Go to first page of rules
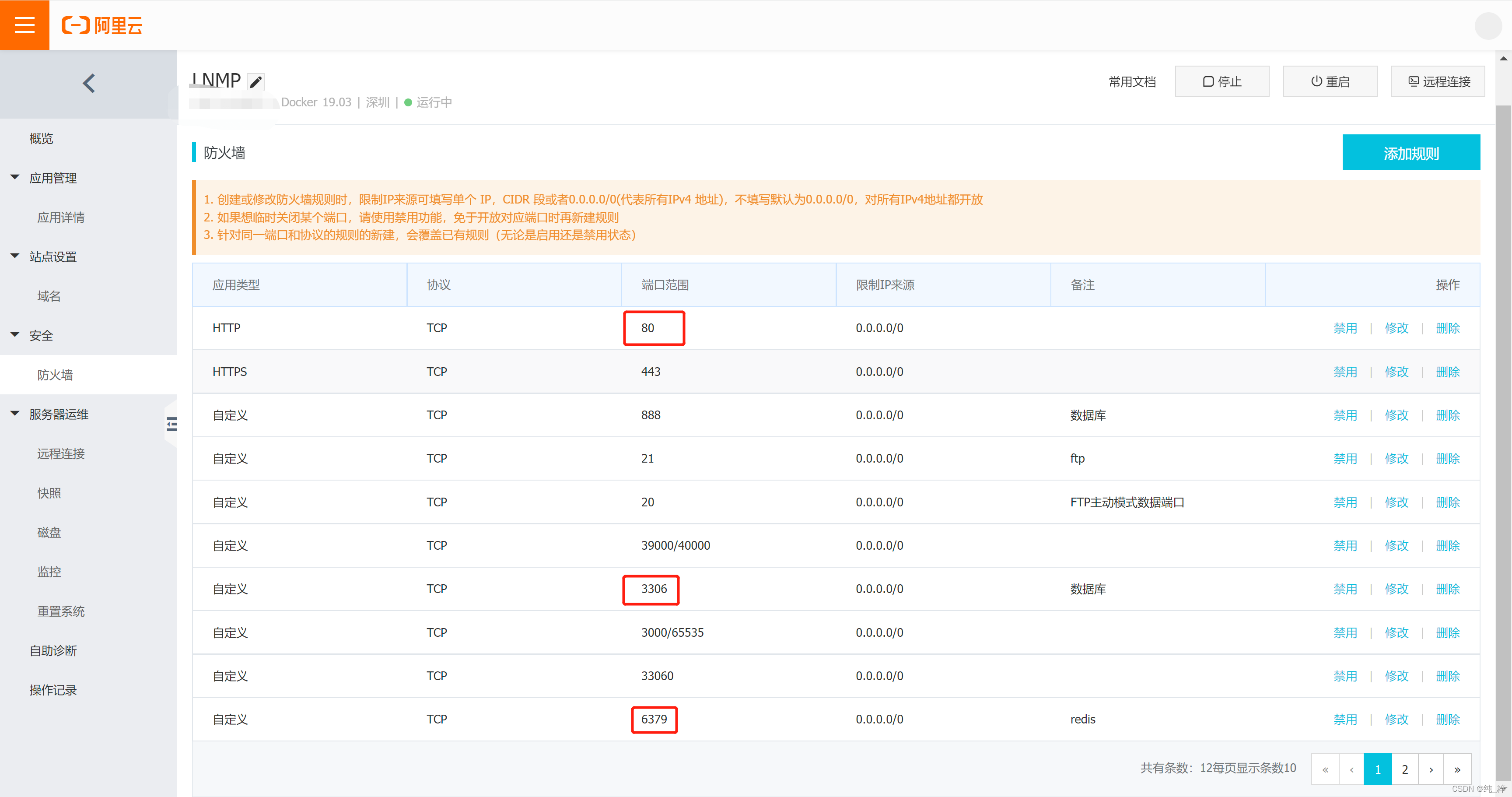 [x=1325, y=769]
